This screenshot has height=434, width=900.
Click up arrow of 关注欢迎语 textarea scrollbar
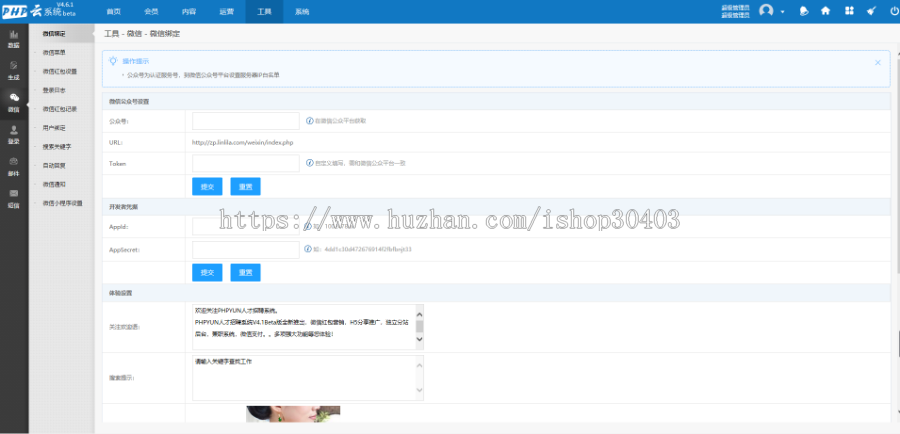tap(420, 313)
